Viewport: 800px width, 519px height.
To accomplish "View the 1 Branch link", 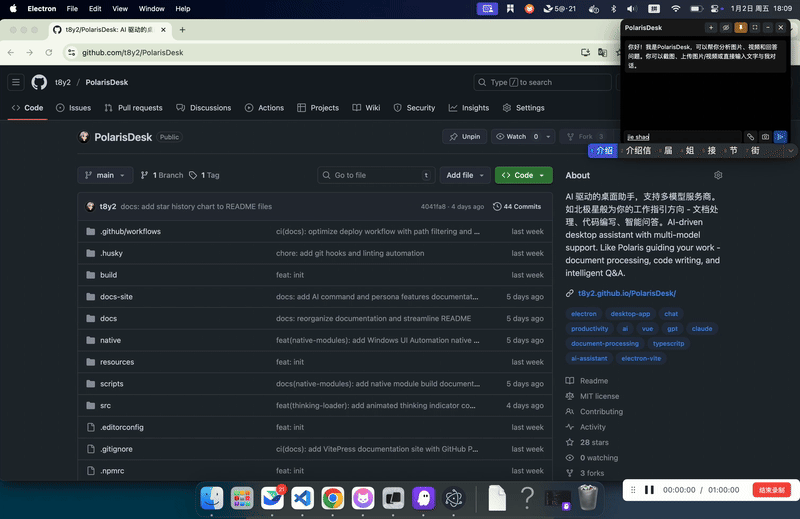I will click(x=162, y=175).
